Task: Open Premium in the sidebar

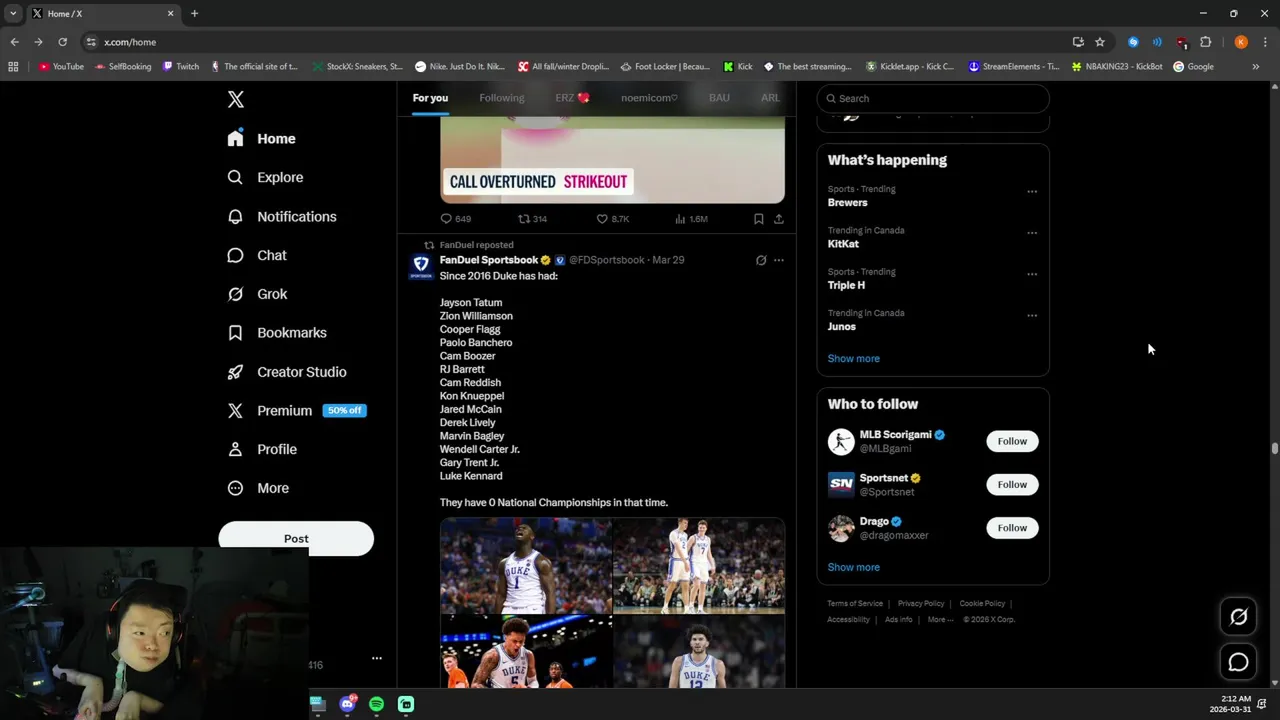Action: click(270, 410)
